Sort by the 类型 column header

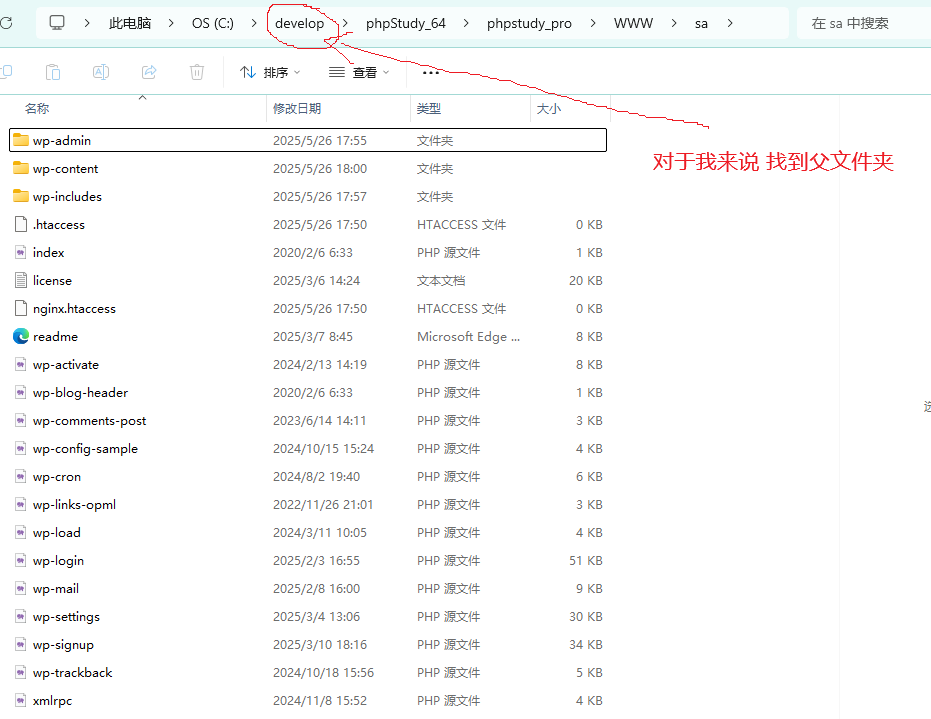click(429, 109)
